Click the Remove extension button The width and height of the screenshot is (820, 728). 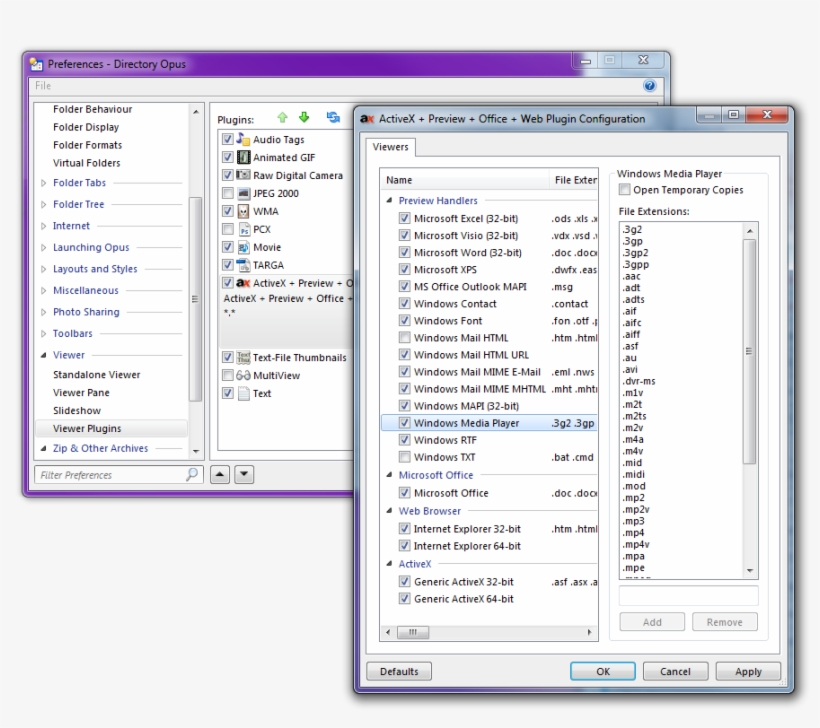tap(724, 622)
